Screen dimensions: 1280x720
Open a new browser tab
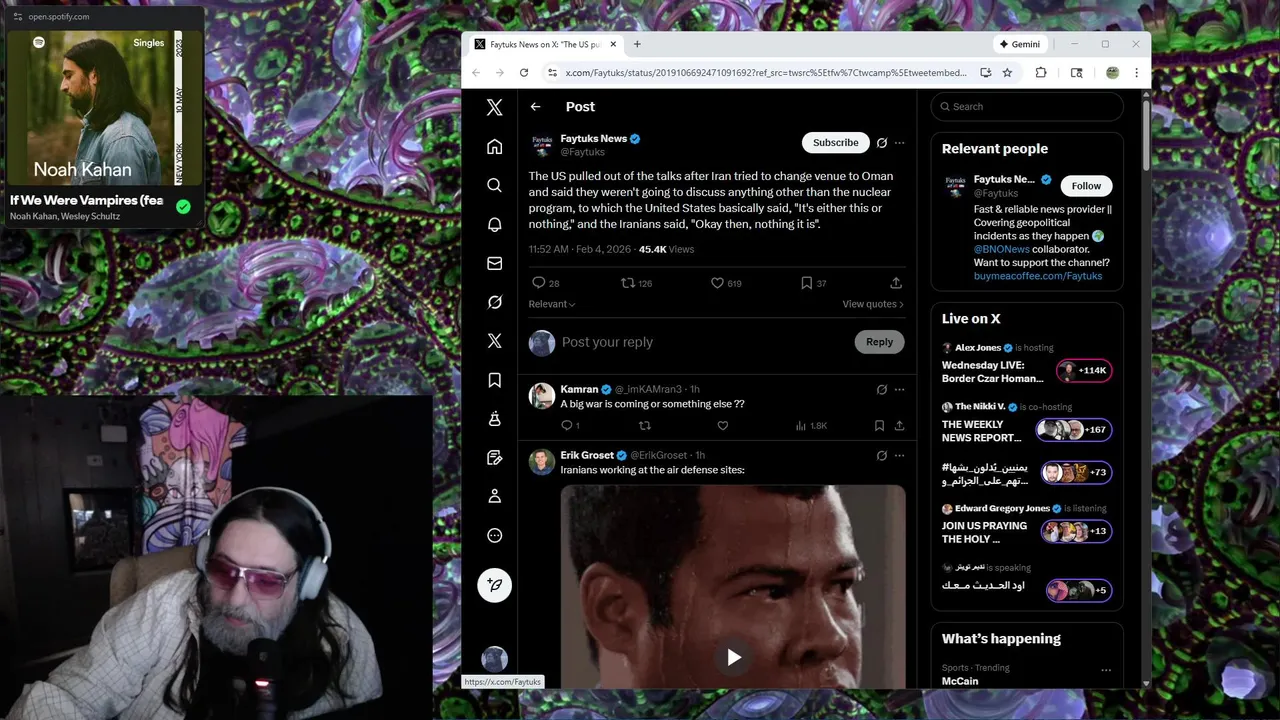coord(637,44)
